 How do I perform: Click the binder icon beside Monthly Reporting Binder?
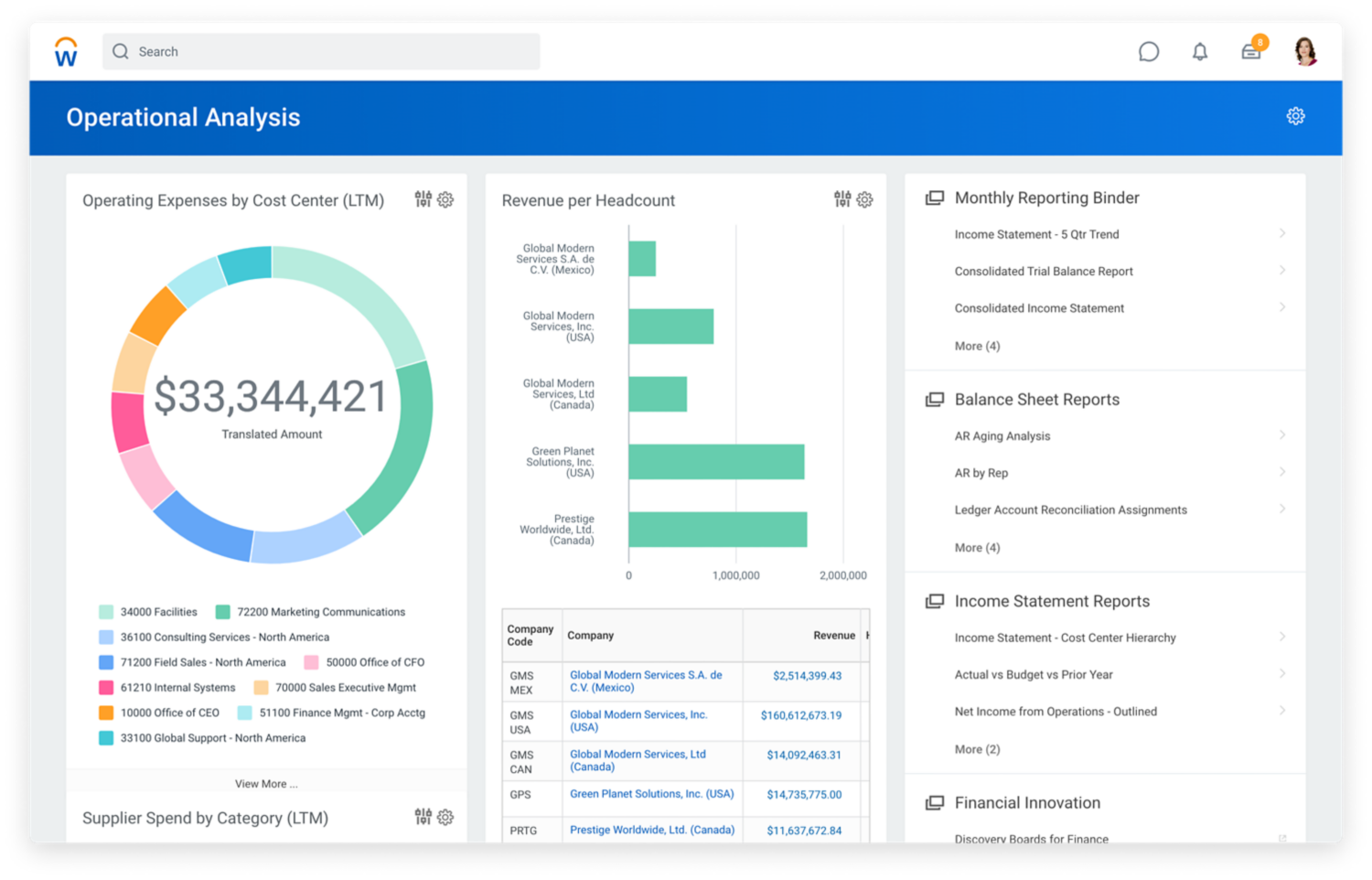pyautogui.click(x=935, y=197)
